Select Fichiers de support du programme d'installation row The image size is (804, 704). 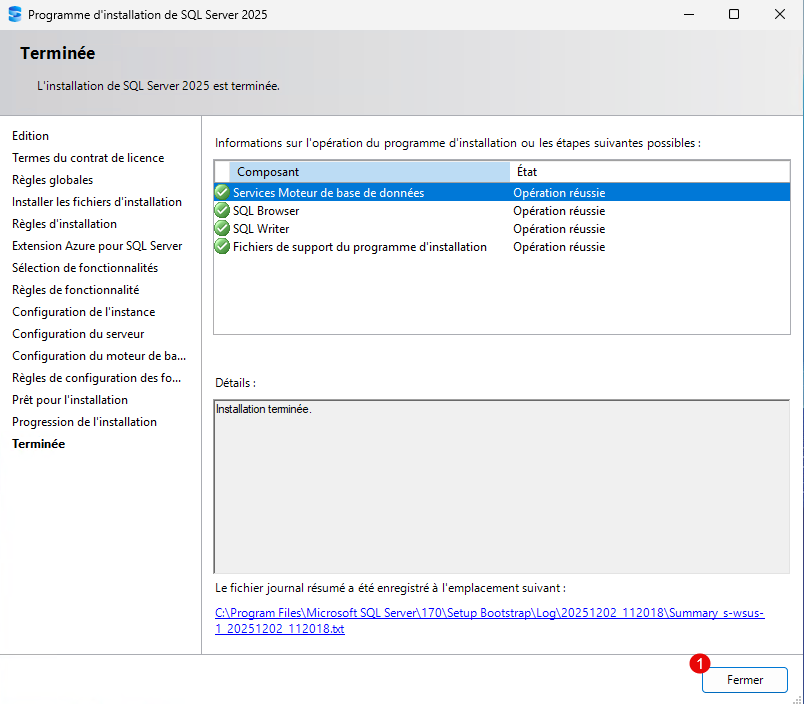tap(502, 247)
